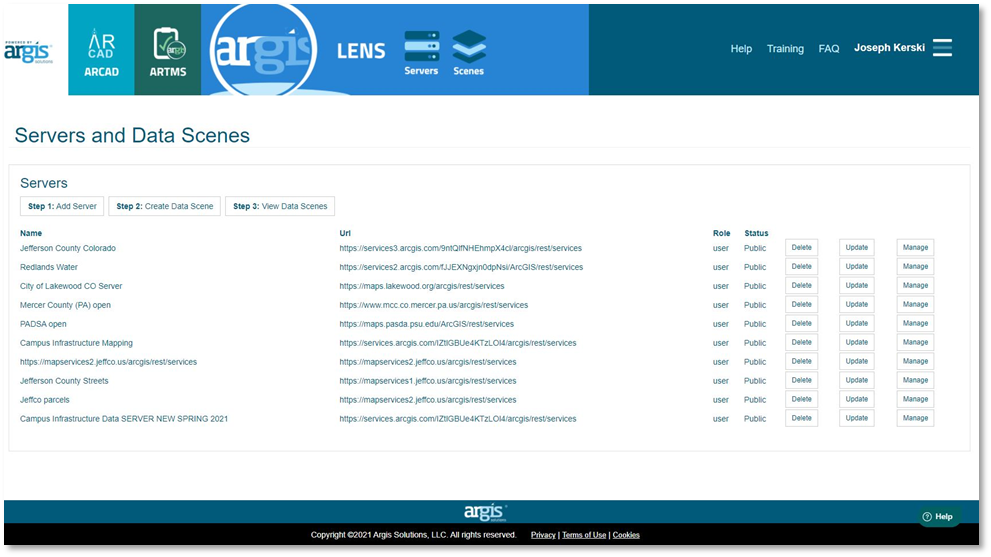
Task: Click the argis logo at top left
Action: pyautogui.click(x=28, y=52)
